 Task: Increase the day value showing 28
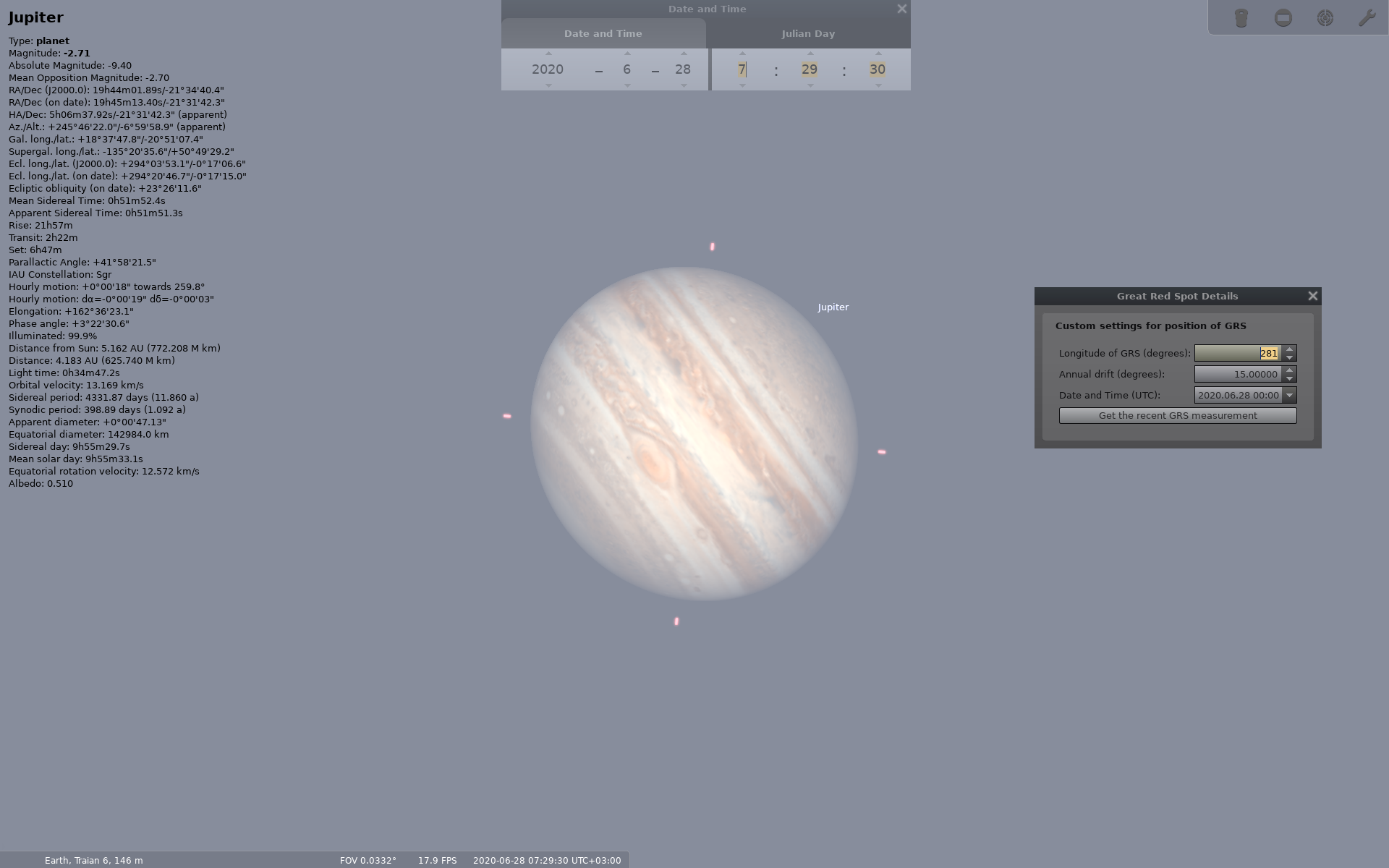click(682, 53)
